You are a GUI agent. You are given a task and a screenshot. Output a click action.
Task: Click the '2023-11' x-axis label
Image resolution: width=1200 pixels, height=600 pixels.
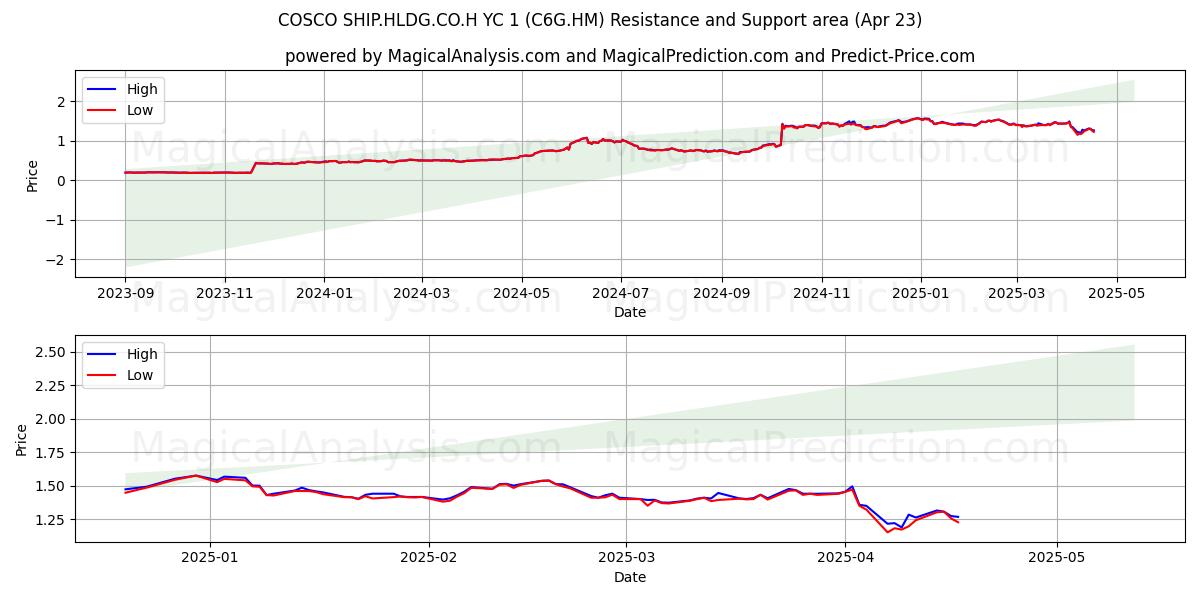(225, 294)
